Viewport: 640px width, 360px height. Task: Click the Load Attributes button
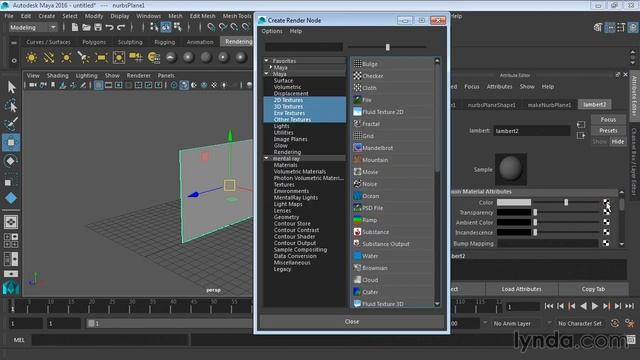tap(522, 289)
